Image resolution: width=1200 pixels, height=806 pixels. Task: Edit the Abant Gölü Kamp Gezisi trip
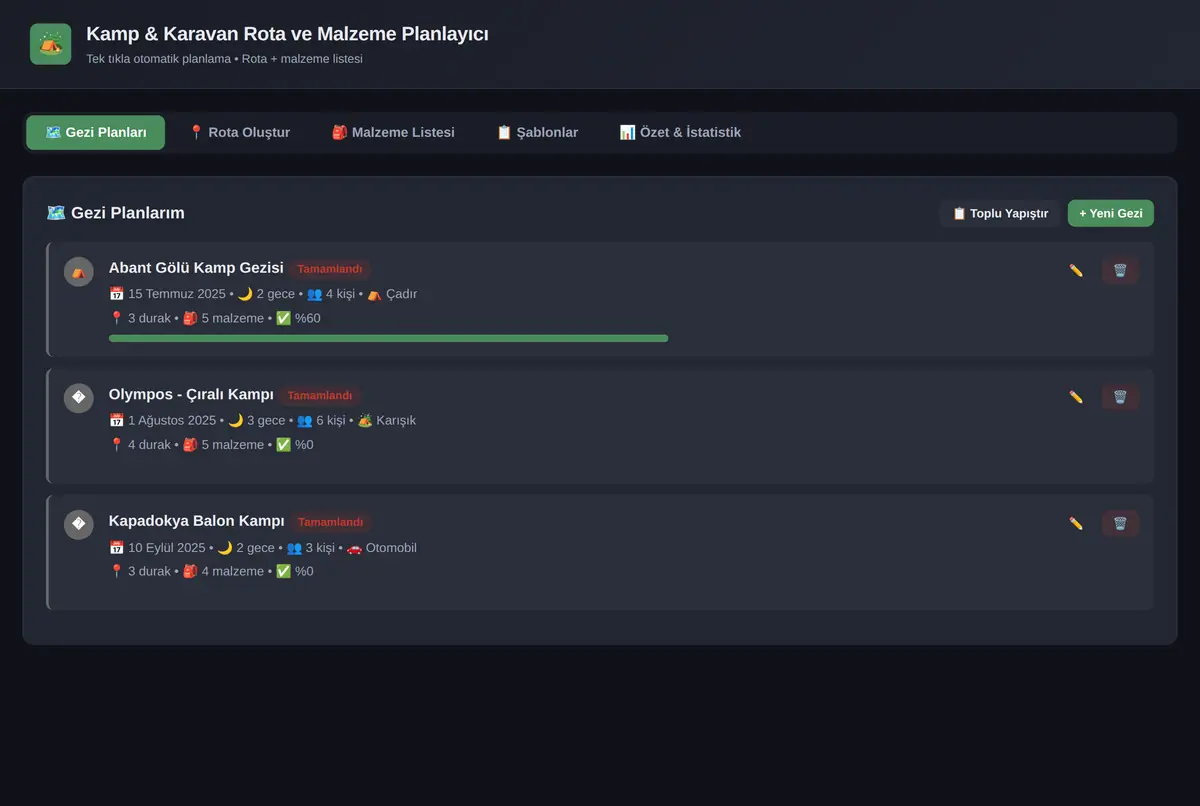click(x=1076, y=270)
